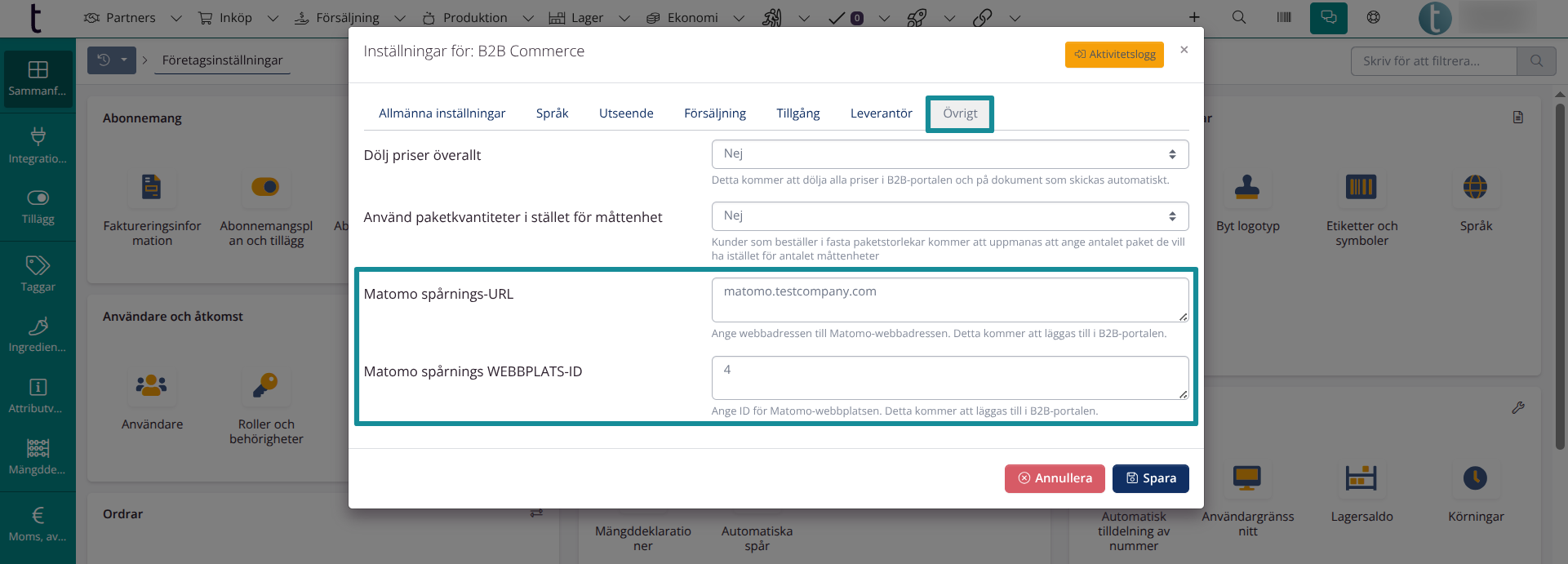Open Abonnemangsplan och tillägg toggle icon
Image resolution: width=1568 pixels, height=564 pixels.
(x=266, y=187)
